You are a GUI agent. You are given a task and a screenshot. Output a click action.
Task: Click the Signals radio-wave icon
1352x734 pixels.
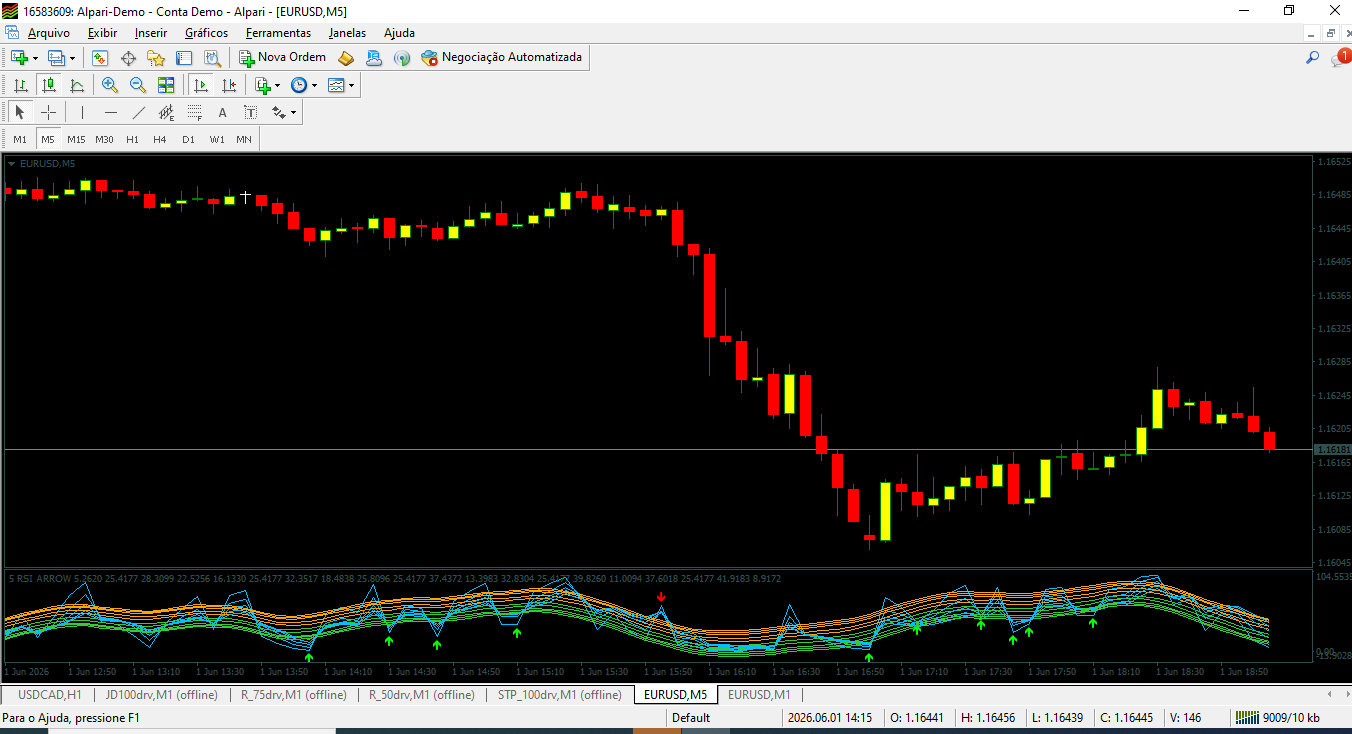pyautogui.click(x=402, y=58)
